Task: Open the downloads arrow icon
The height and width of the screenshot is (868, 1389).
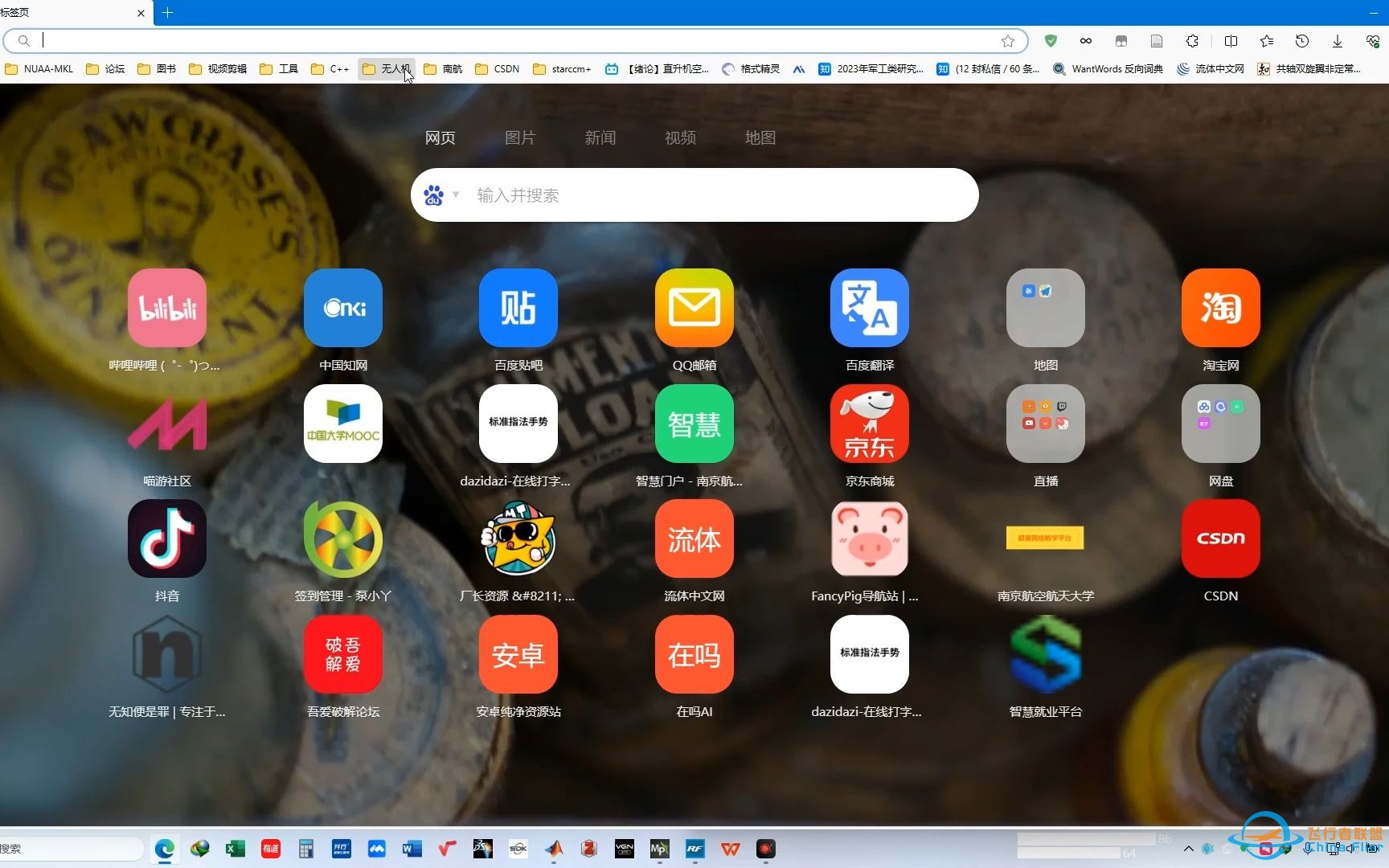Action: click(1338, 40)
